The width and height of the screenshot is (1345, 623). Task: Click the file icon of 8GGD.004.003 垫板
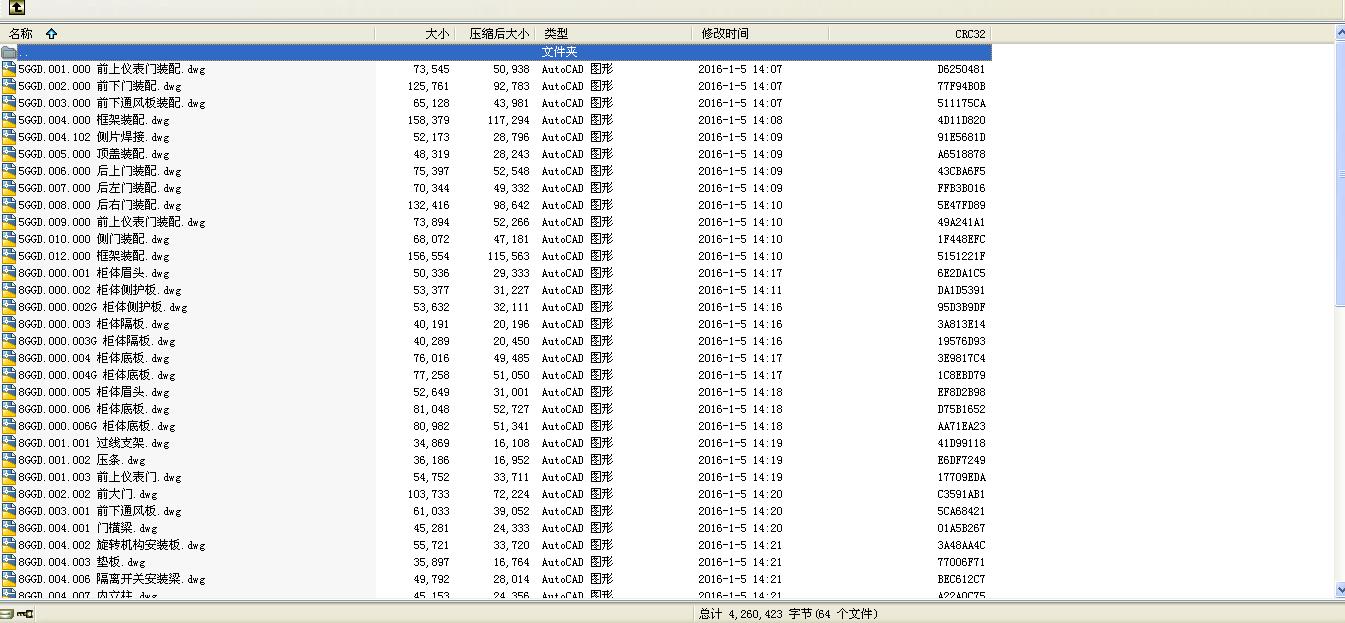tap(9, 562)
